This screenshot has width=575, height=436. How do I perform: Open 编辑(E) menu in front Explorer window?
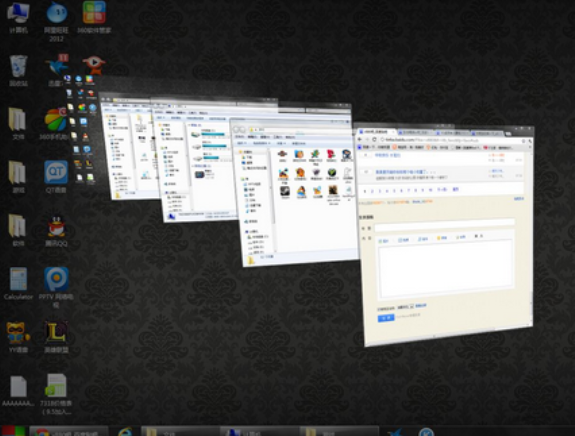(252, 137)
